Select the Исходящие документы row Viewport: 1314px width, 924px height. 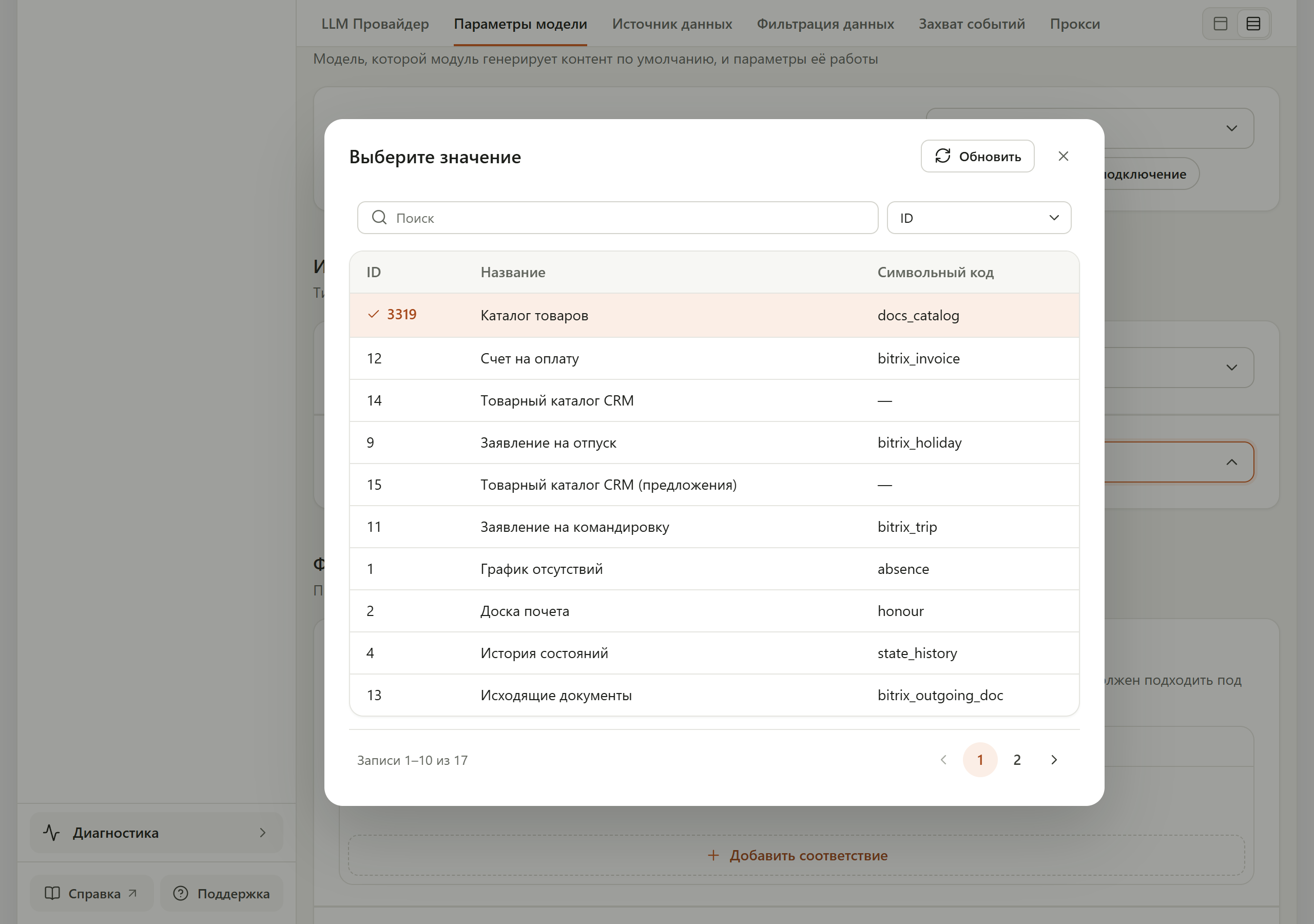tap(714, 695)
